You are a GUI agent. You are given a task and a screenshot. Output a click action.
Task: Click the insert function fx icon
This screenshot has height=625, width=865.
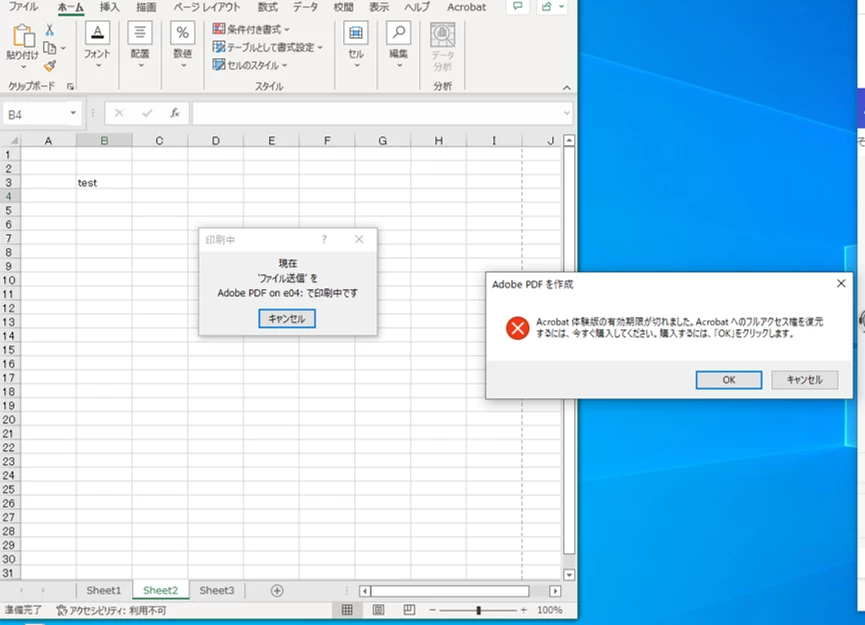(175, 113)
